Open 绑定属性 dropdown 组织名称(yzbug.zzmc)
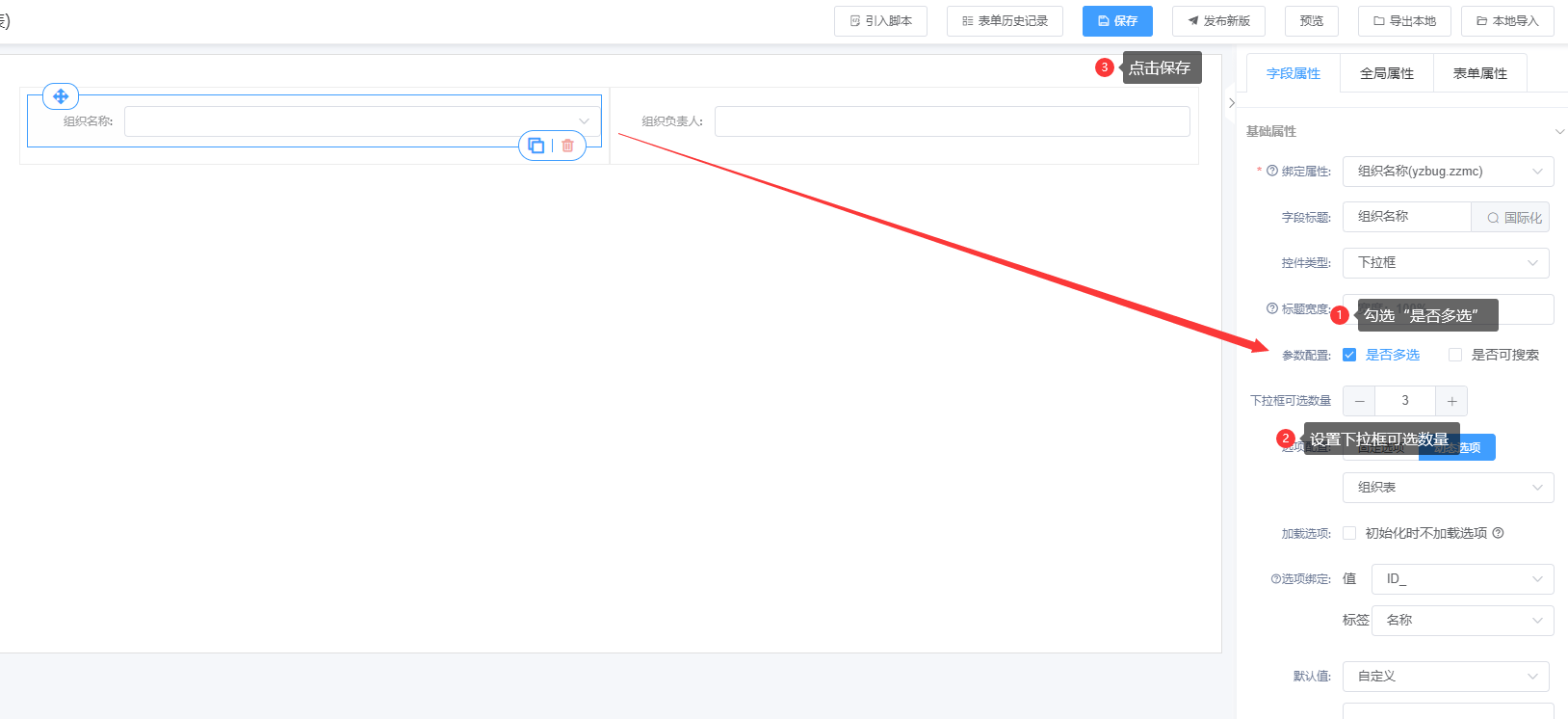 coord(1448,172)
